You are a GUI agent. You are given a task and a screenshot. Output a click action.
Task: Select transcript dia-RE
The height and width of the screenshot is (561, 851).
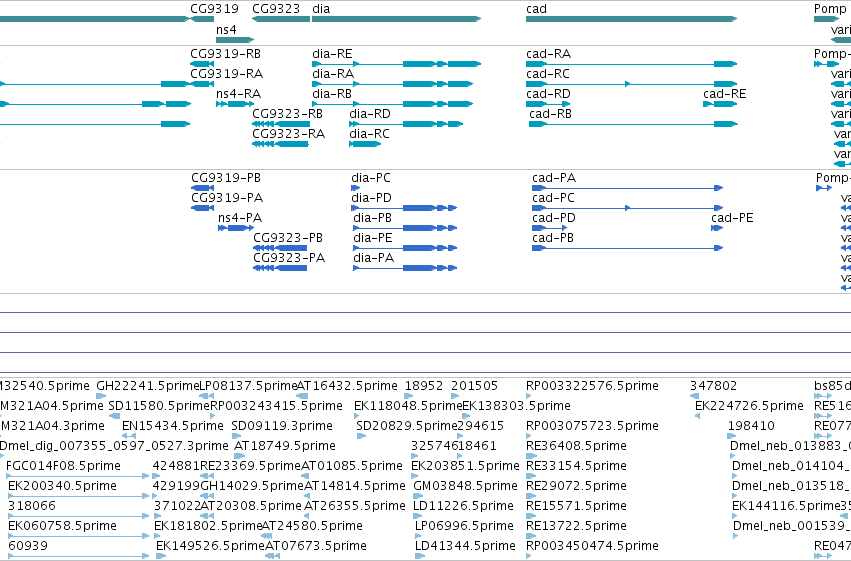point(332,54)
